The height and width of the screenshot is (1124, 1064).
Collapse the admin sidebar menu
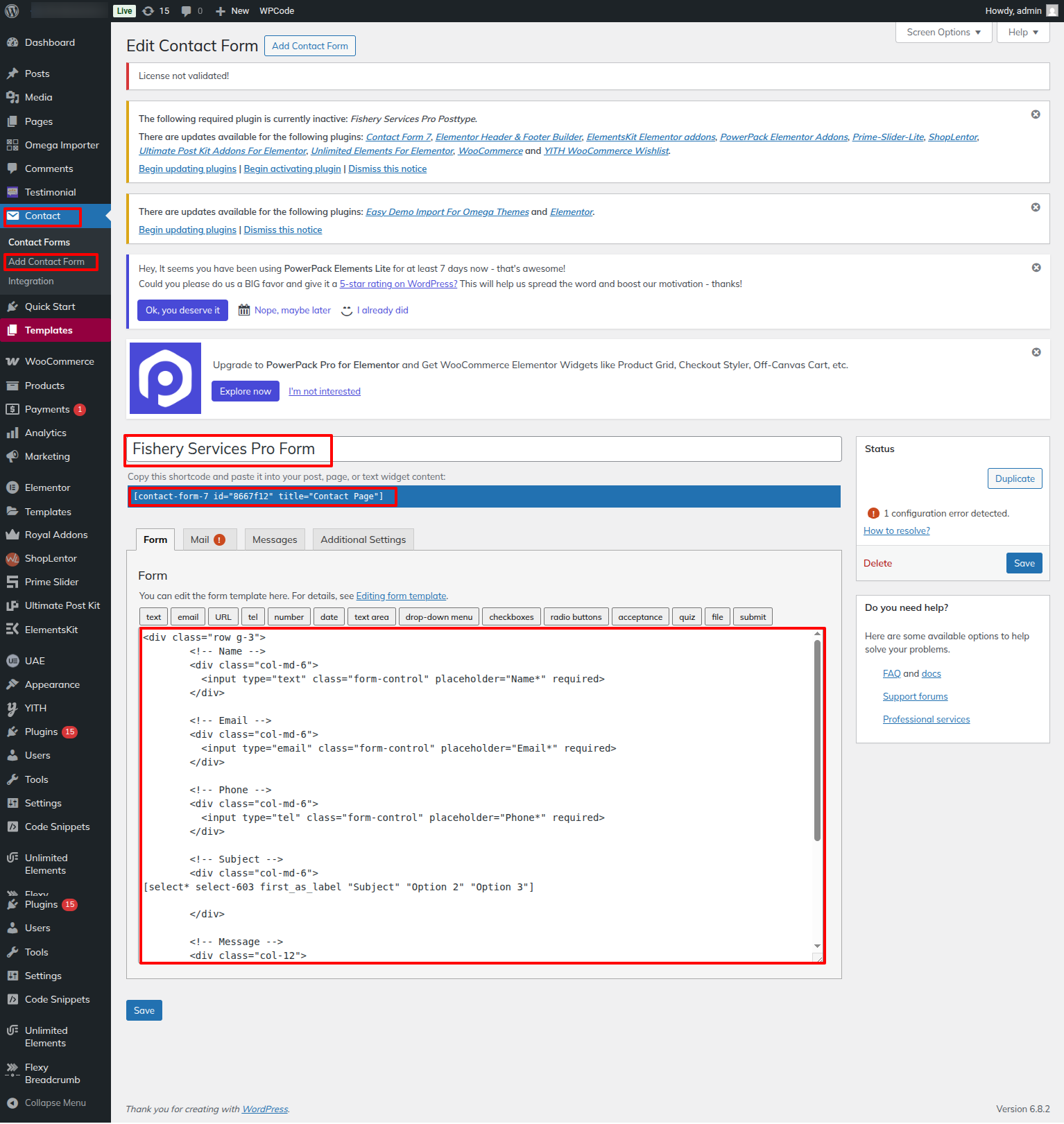tap(55, 1103)
